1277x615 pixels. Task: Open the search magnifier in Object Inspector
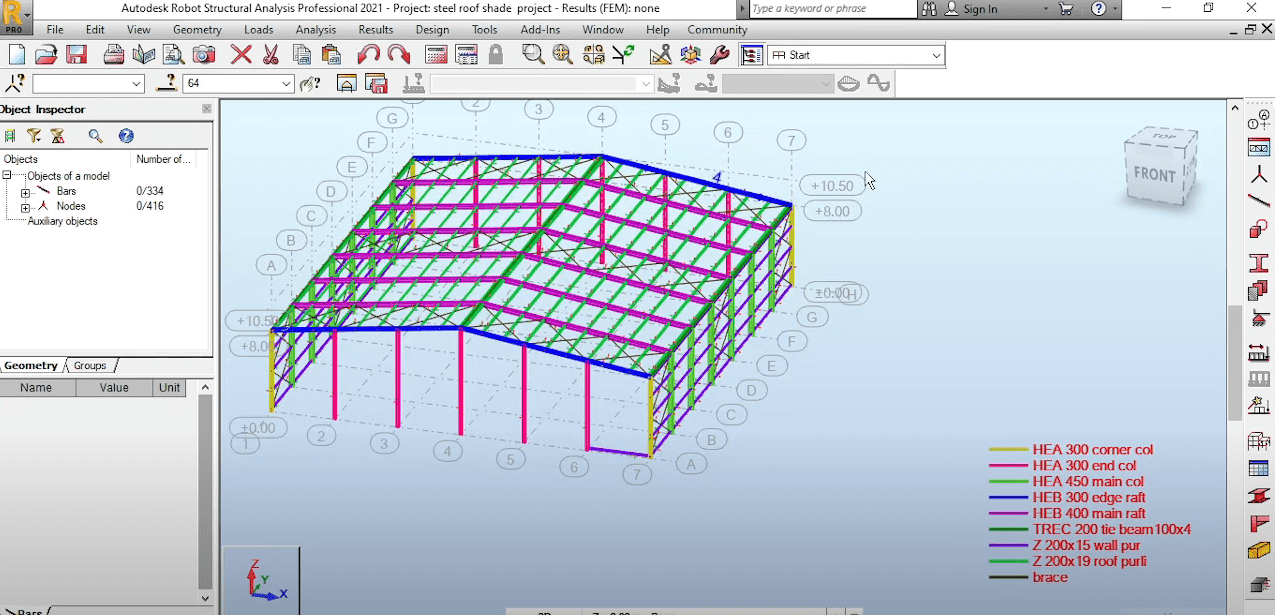click(x=96, y=135)
